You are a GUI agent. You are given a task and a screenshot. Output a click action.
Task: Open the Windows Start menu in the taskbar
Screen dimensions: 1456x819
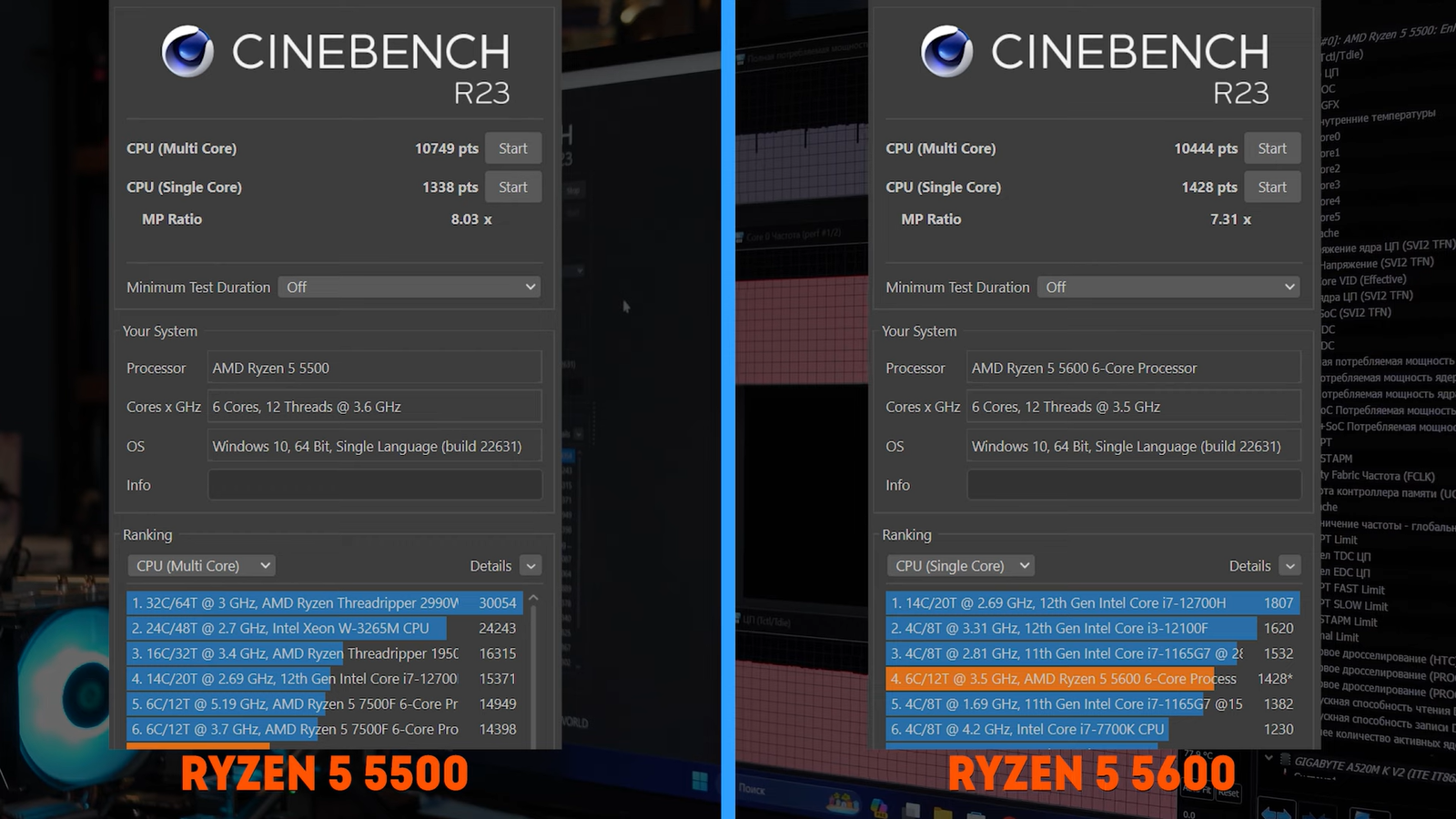[699, 781]
